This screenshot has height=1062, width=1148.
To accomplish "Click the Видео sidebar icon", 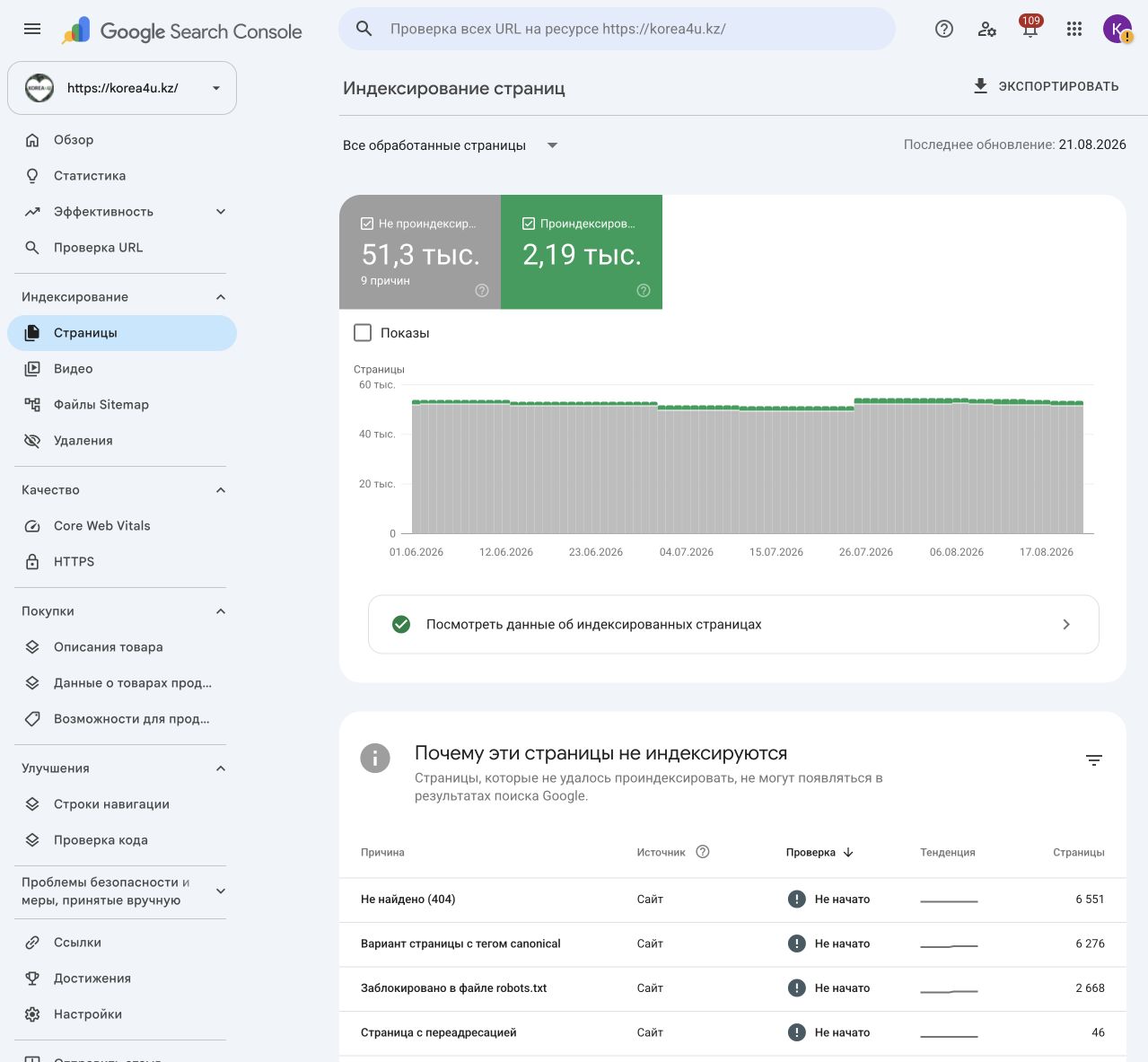I will coord(32,369).
